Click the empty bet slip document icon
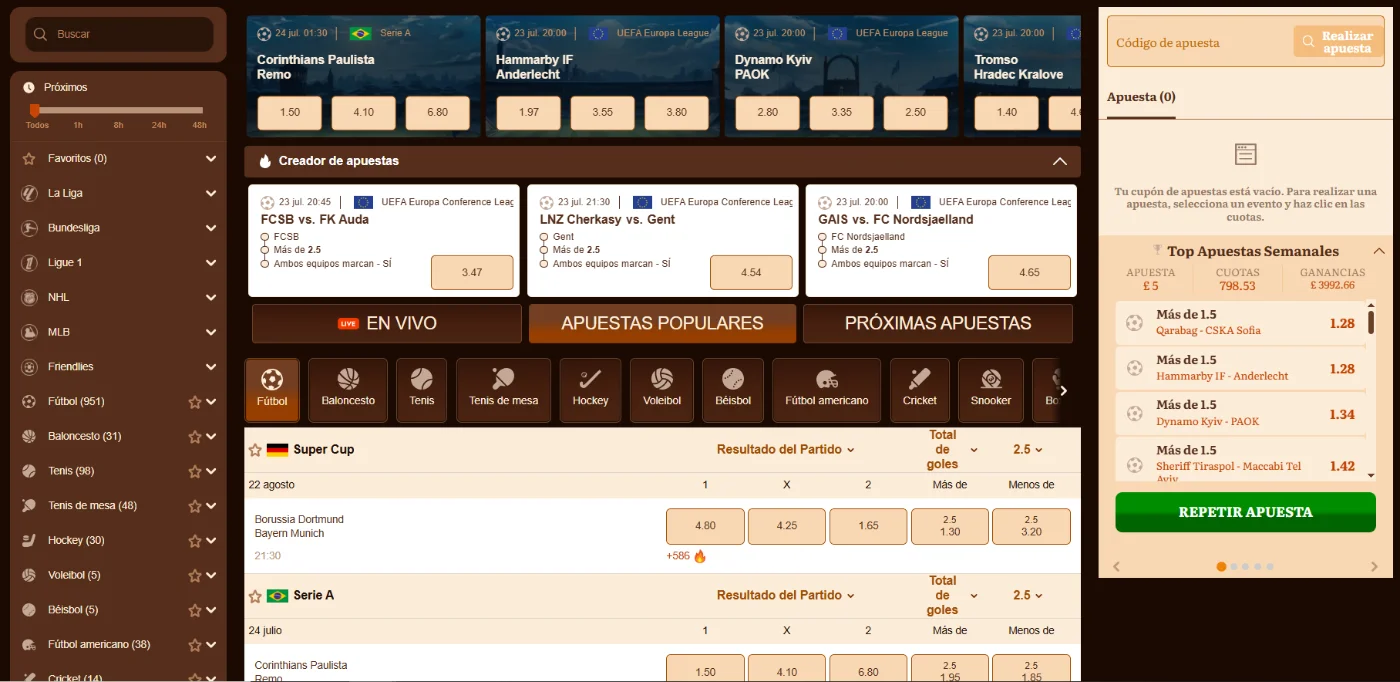This screenshot has height=682, width=1400. (1245, 154)
